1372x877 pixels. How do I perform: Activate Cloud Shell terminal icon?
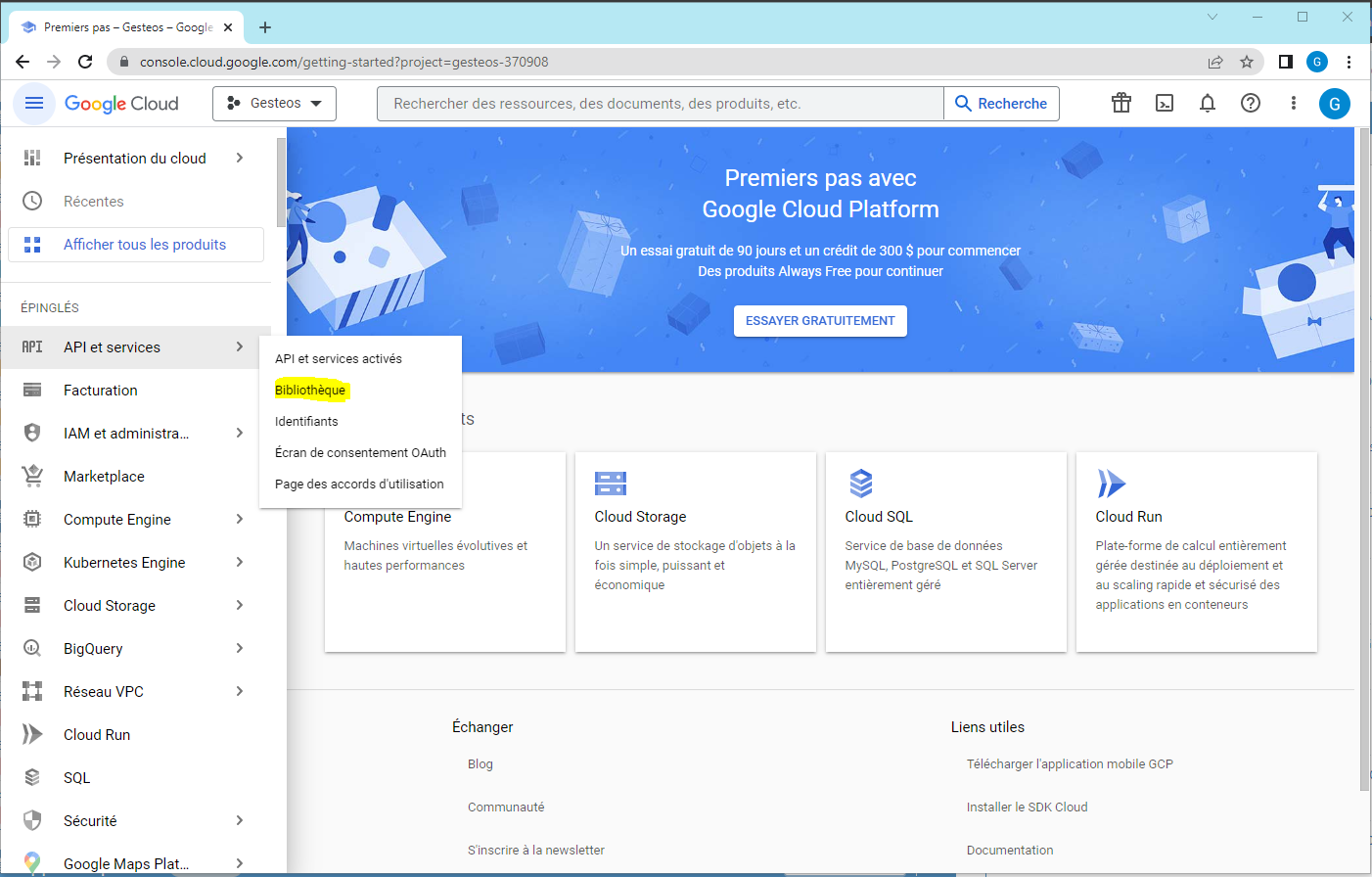[x=1165, y=104]
